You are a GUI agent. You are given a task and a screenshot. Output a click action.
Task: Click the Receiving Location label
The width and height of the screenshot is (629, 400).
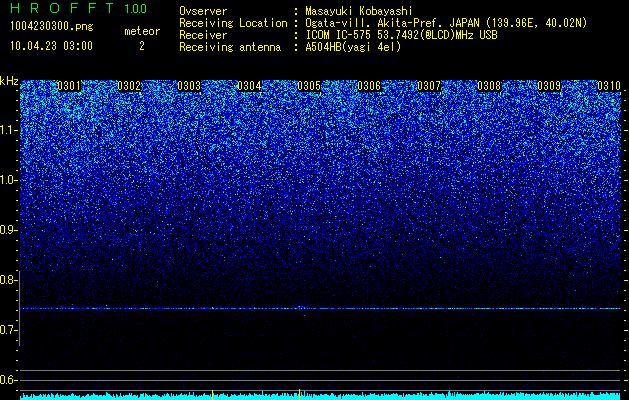coord(233,23)
